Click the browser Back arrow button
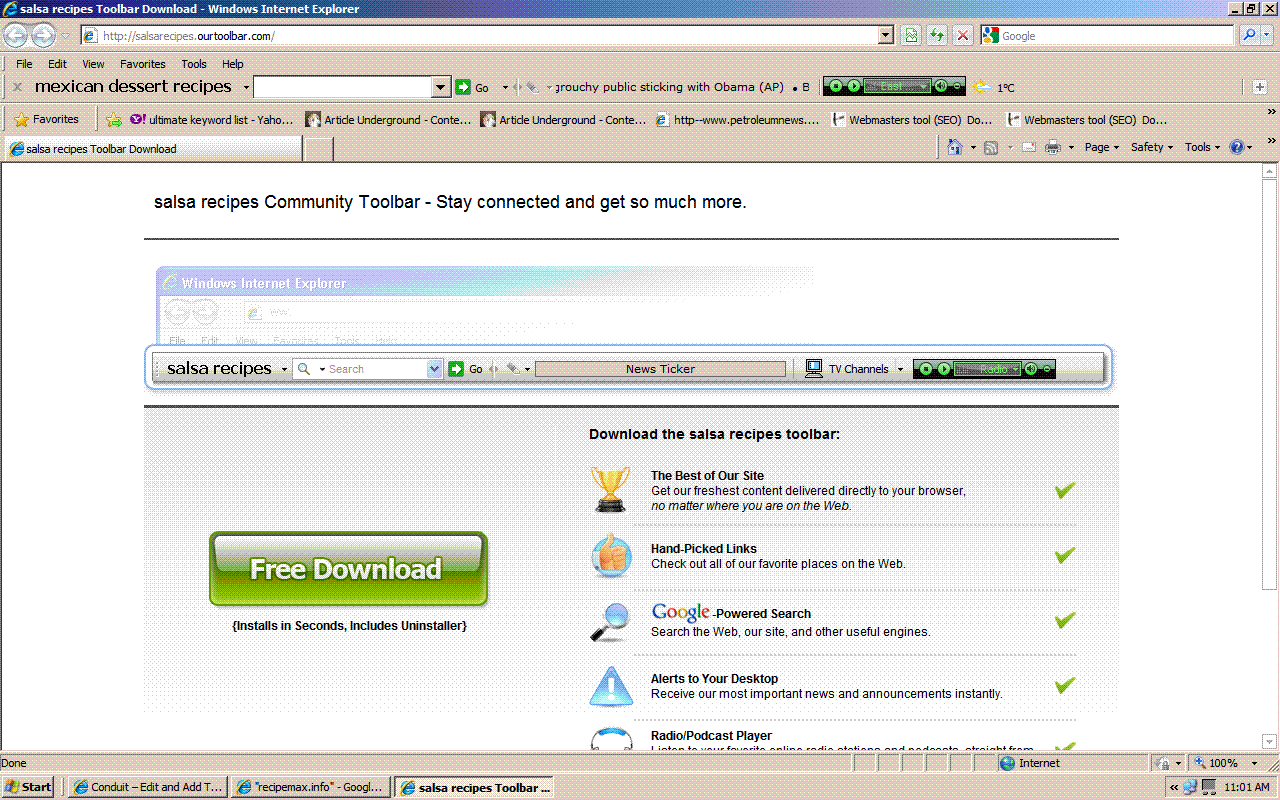This screenshot has width=1280, height=800. (x=16, y=36)
